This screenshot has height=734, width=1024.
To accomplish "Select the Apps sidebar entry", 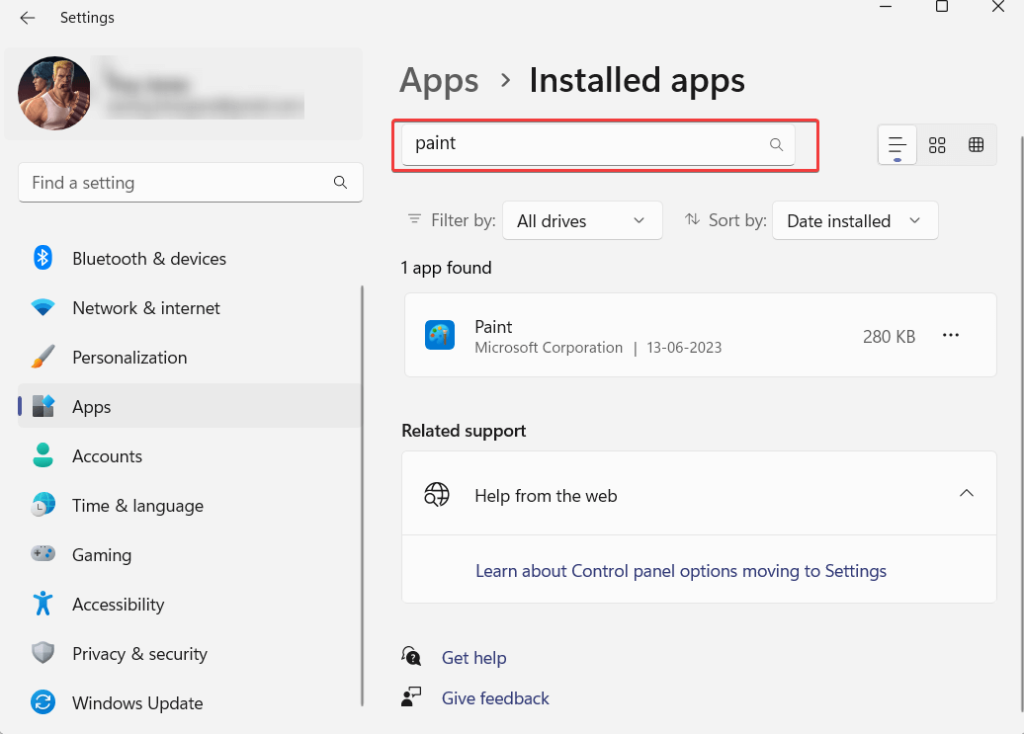I will tap(190, 406).
